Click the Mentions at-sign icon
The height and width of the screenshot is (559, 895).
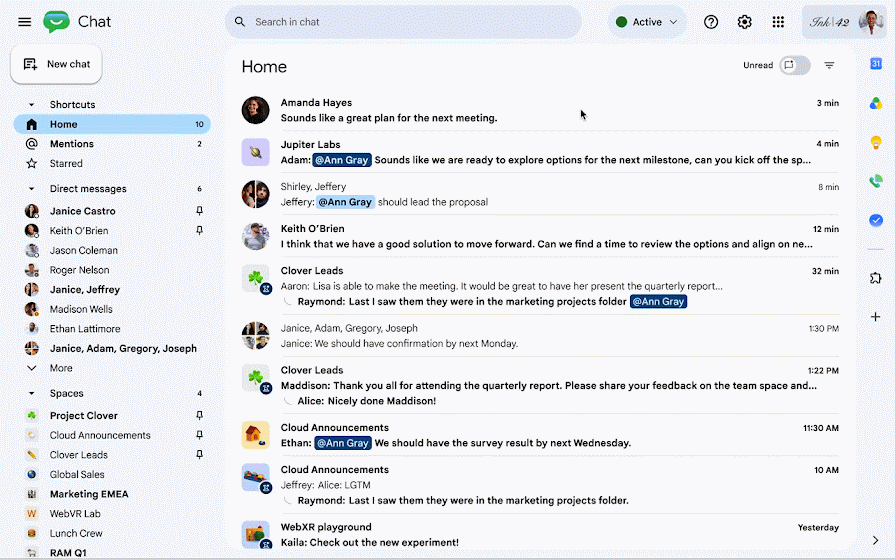point(32,144)
